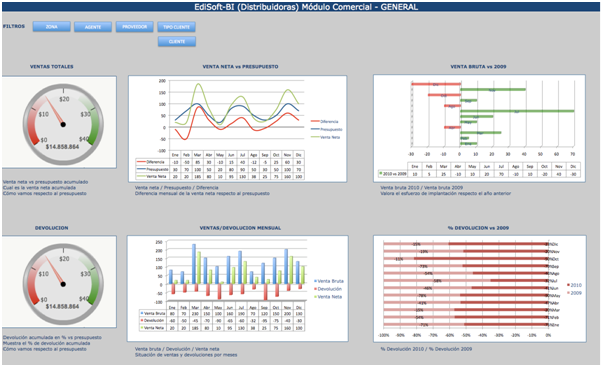This screenshot has width=602, height=367.
Task: Select the VENTAS/DEVOLUCION MENSUAL heading
Action: coord(240,228)
